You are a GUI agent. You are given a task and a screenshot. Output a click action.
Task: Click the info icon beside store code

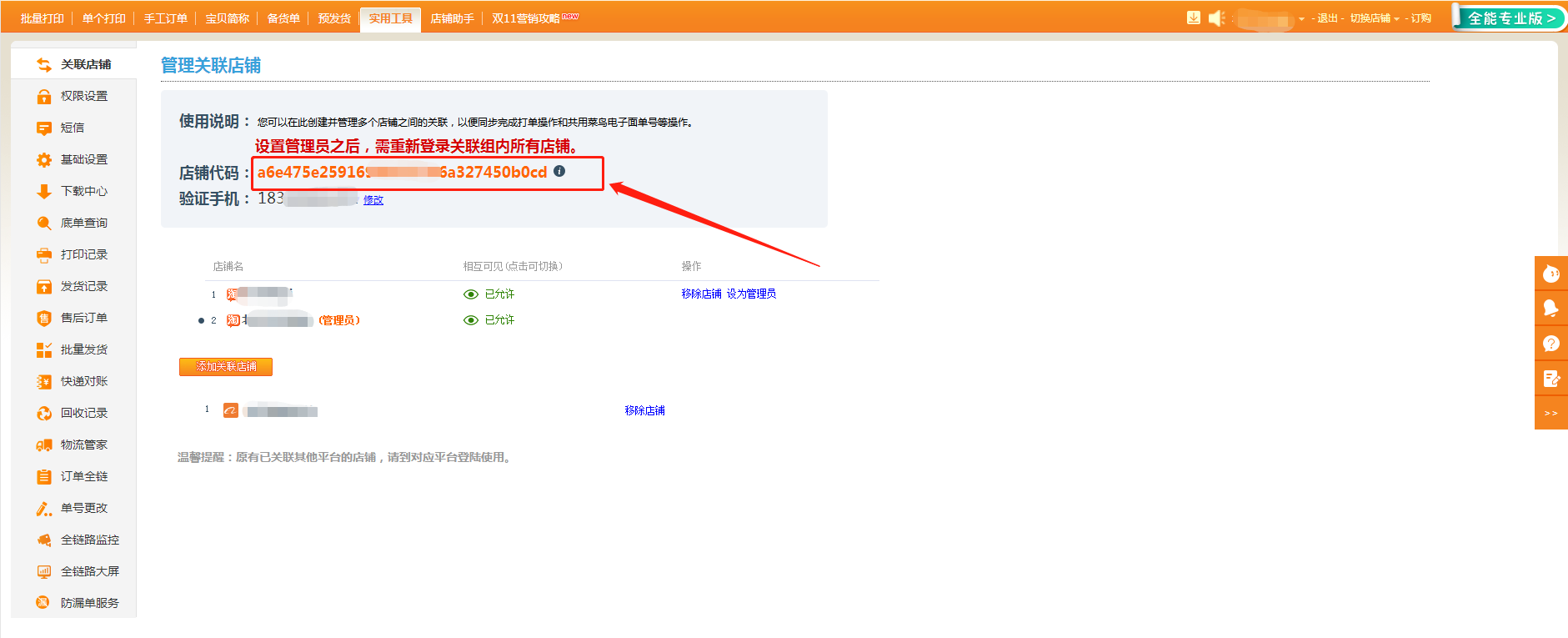(x=559, y=171)
